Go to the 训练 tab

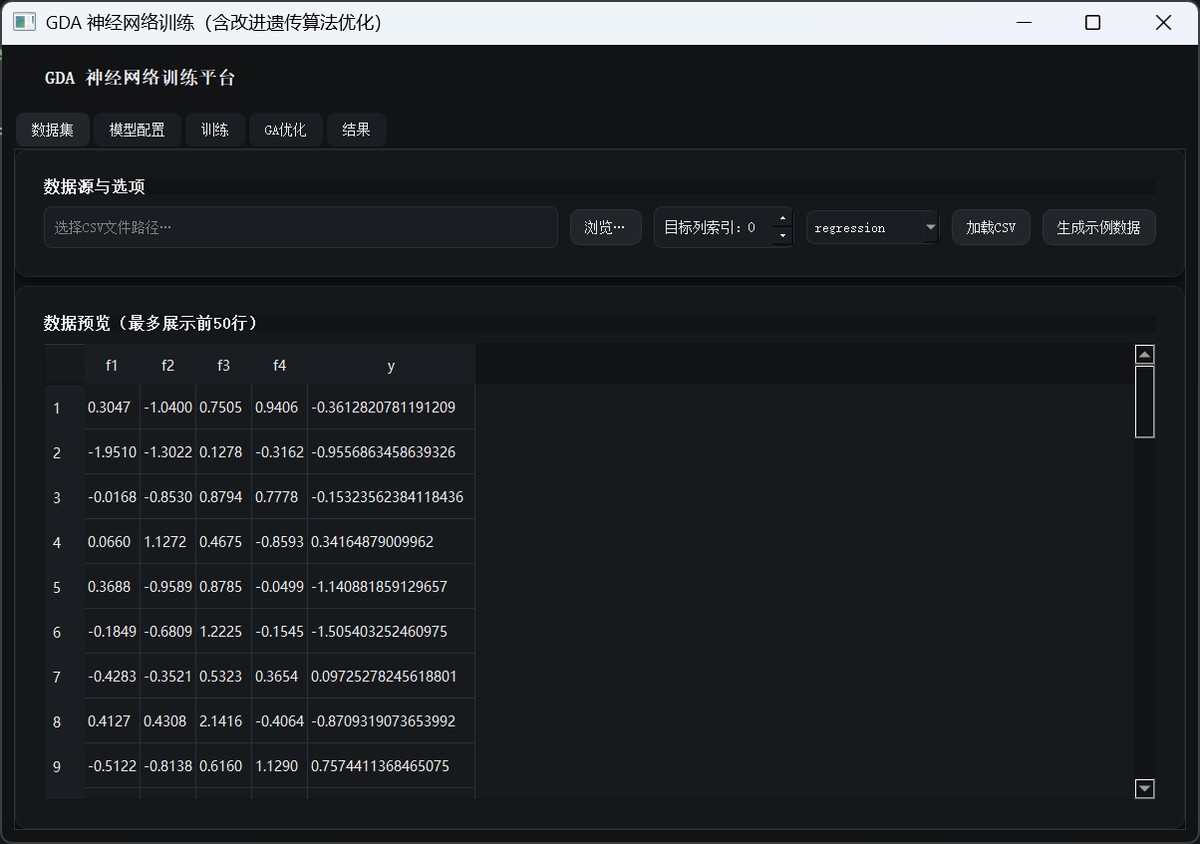click(215, 130)
